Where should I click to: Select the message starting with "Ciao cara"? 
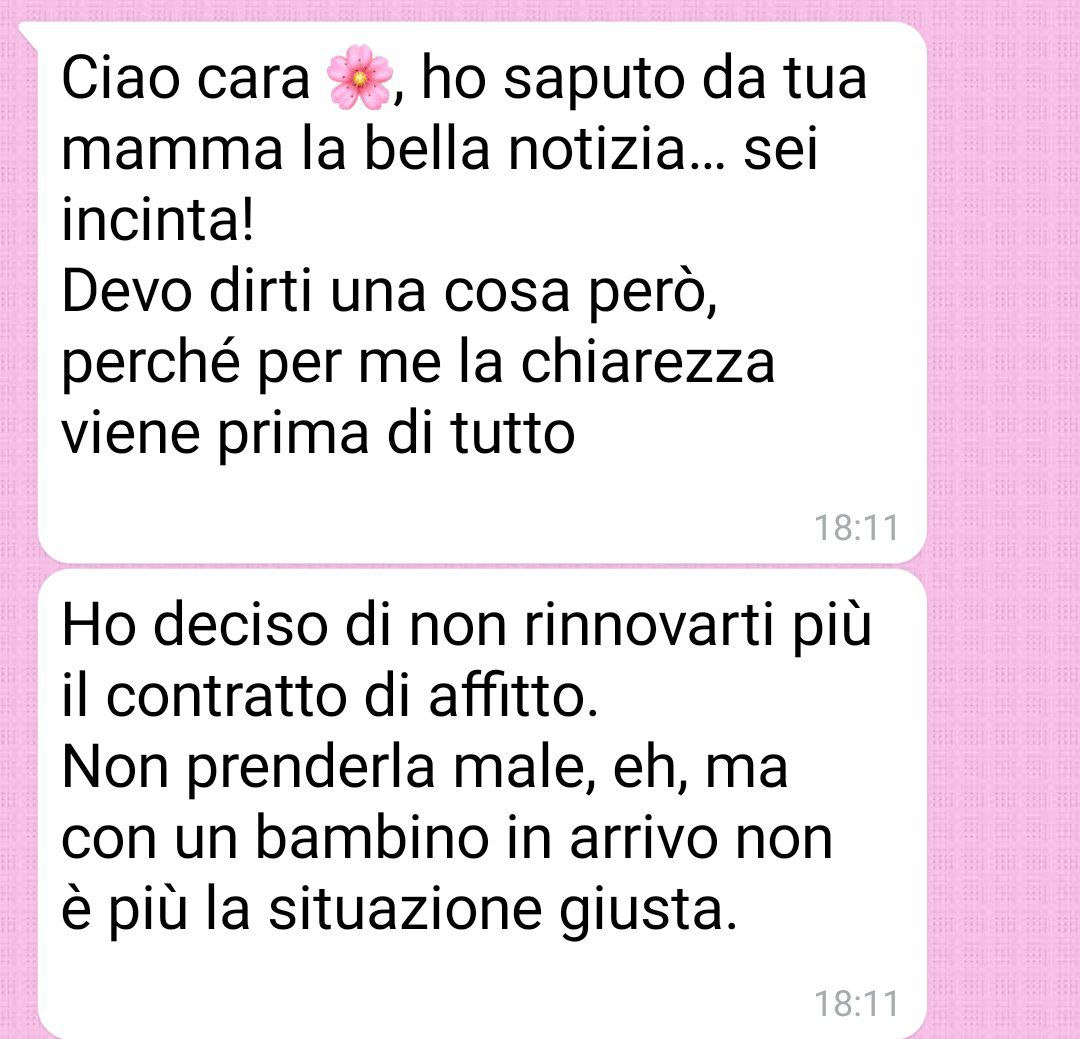[x=482, y=292]
